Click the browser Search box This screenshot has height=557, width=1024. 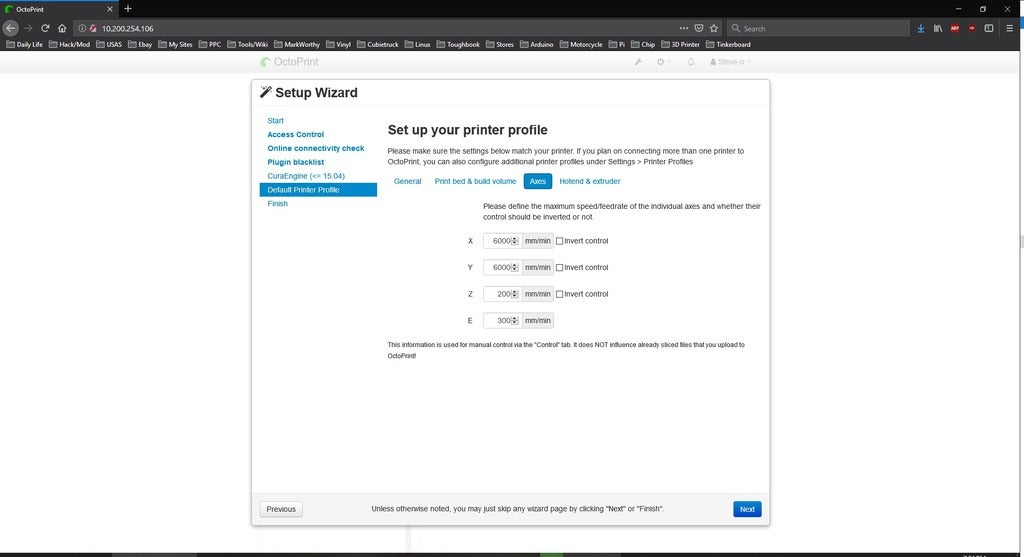(x=818, y=28)
